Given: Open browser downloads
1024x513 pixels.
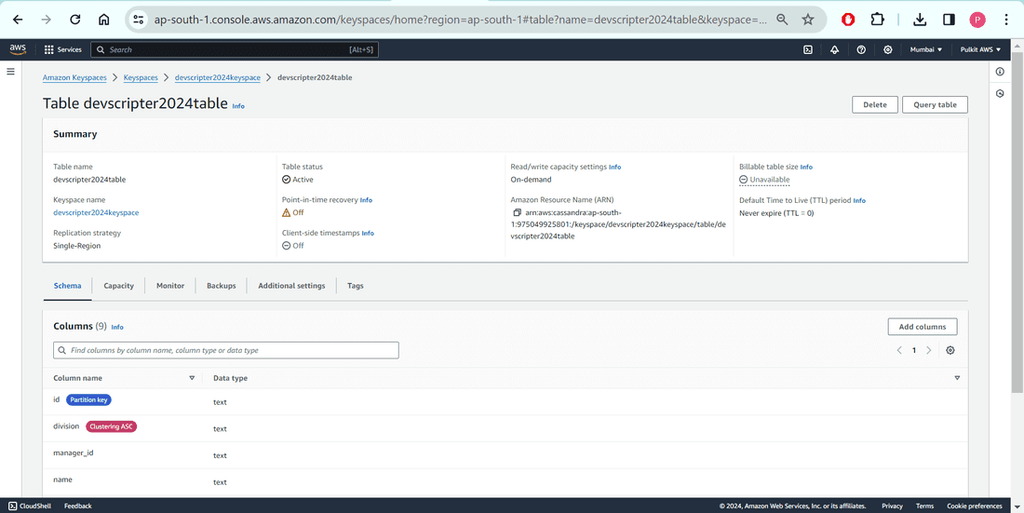Looking at the screenshot, I should [920, 20].
